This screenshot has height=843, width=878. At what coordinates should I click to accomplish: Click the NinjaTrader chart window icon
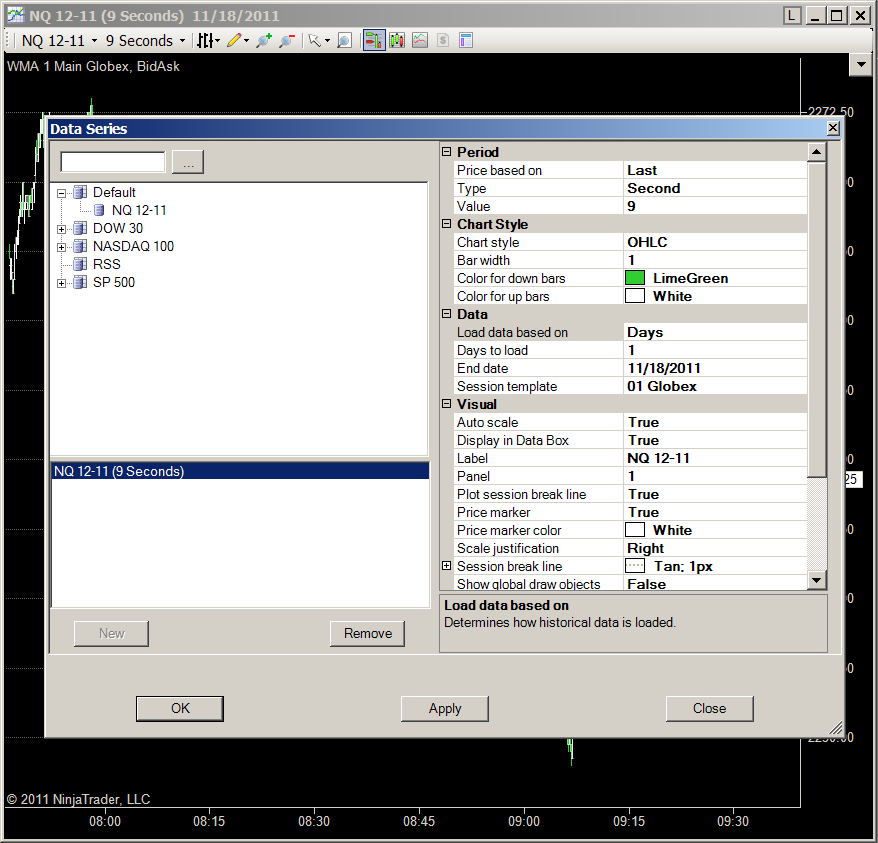[x=16, y=15]
